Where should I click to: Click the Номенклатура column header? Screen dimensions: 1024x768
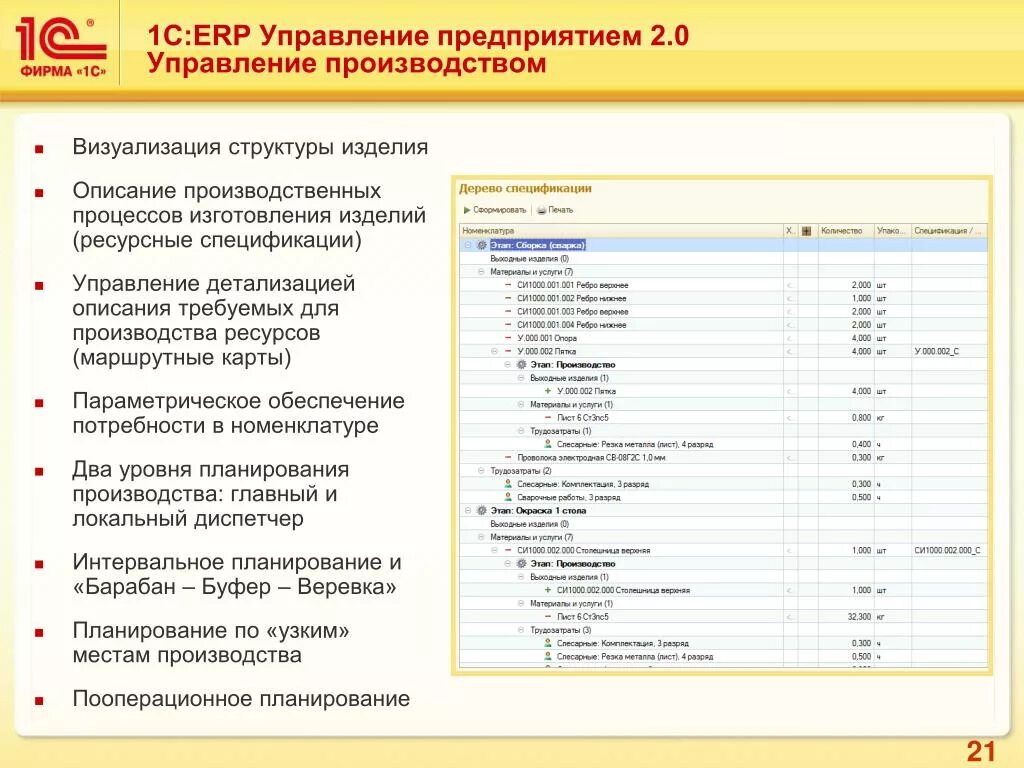pos(622,231)
